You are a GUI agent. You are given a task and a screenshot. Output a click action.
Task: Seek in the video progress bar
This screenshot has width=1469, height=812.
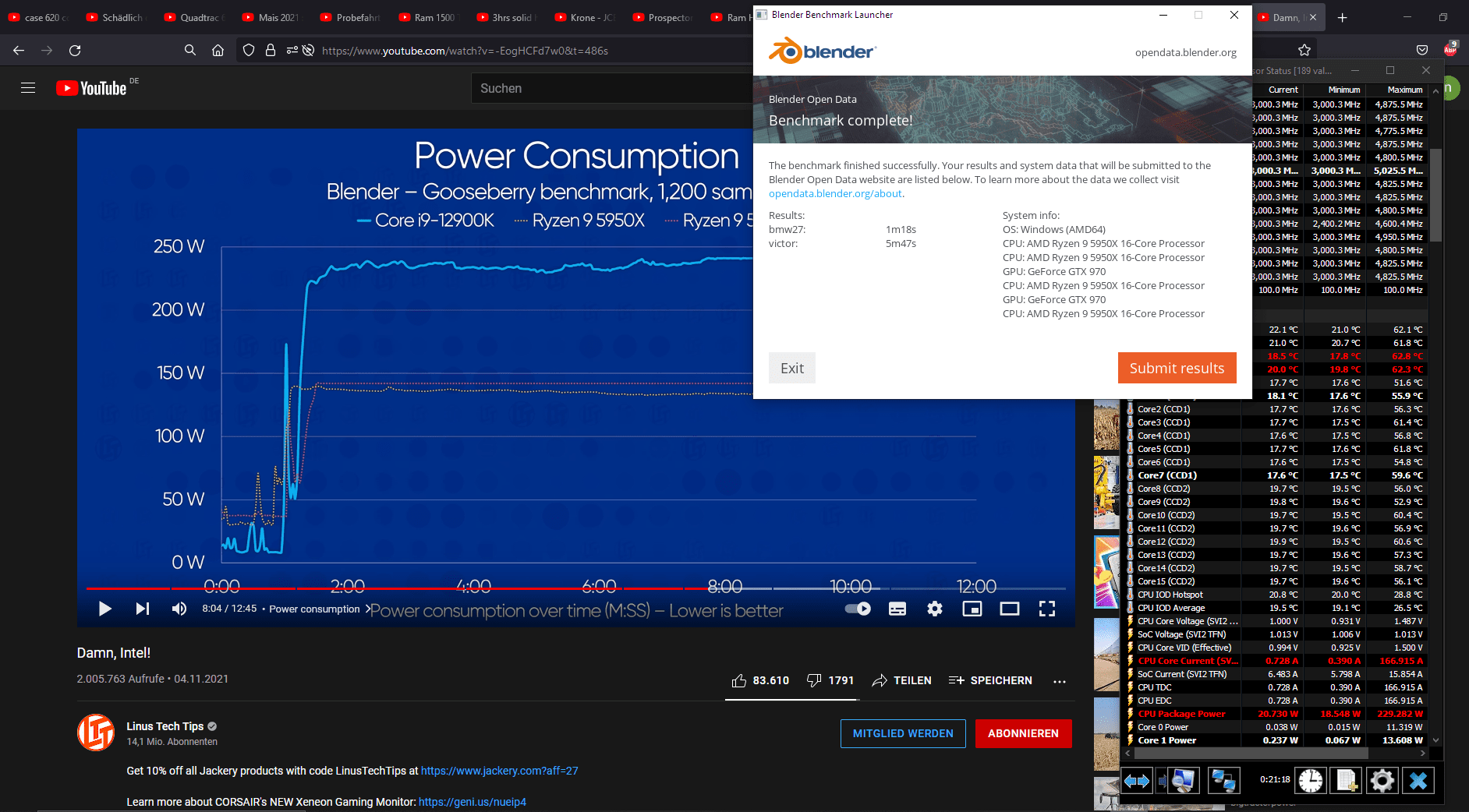pyautogui.click(x=575, y=588)
